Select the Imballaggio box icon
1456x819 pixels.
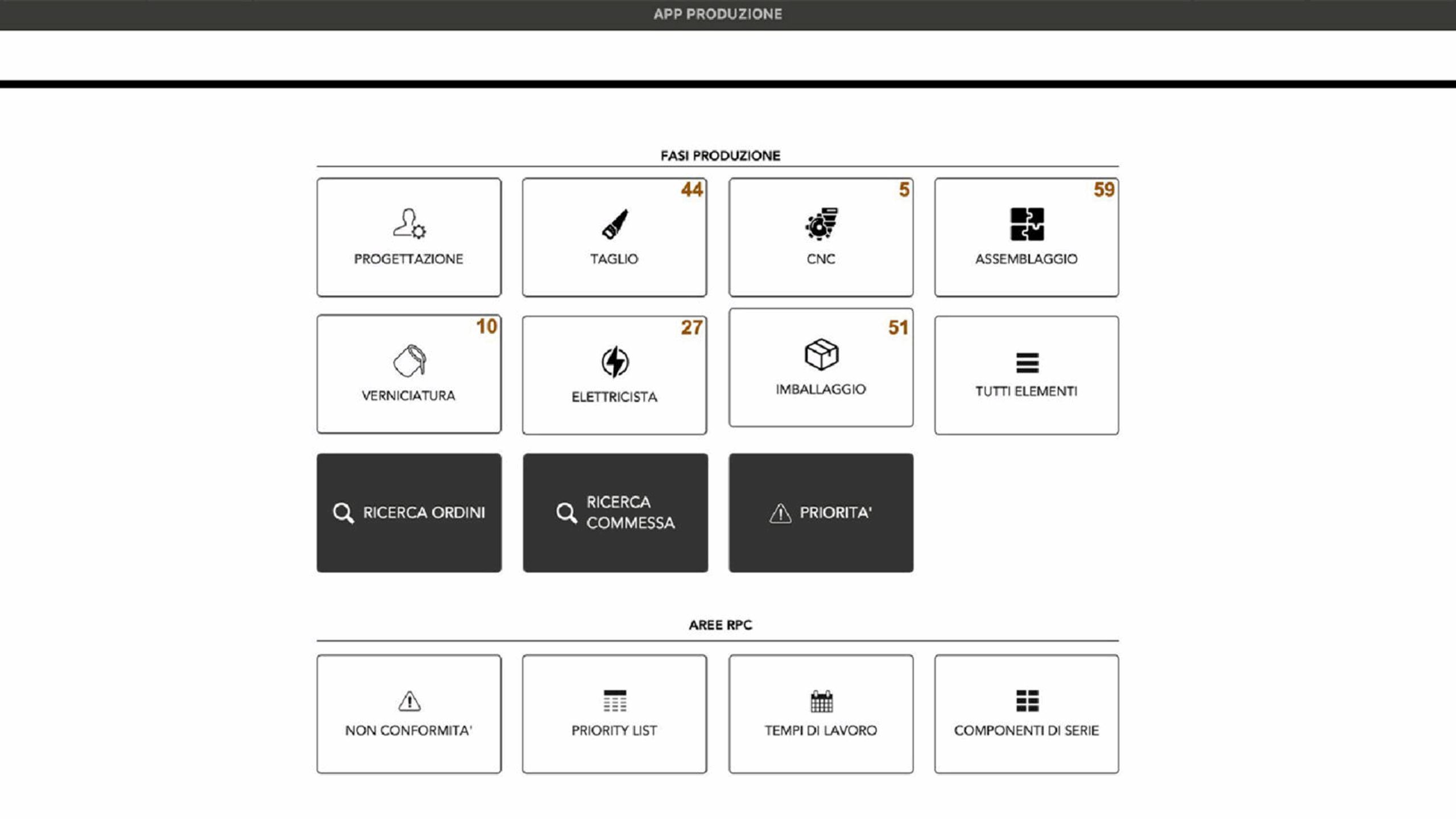pyautogui.click(x=821, y=354)
